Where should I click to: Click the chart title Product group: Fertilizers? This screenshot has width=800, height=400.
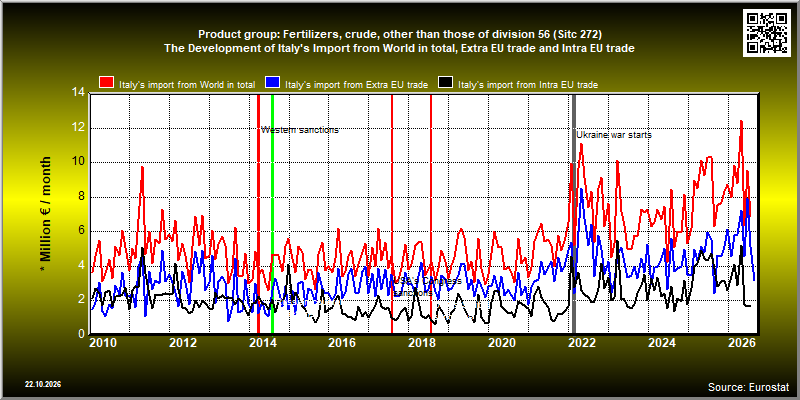tap(400, 35)
